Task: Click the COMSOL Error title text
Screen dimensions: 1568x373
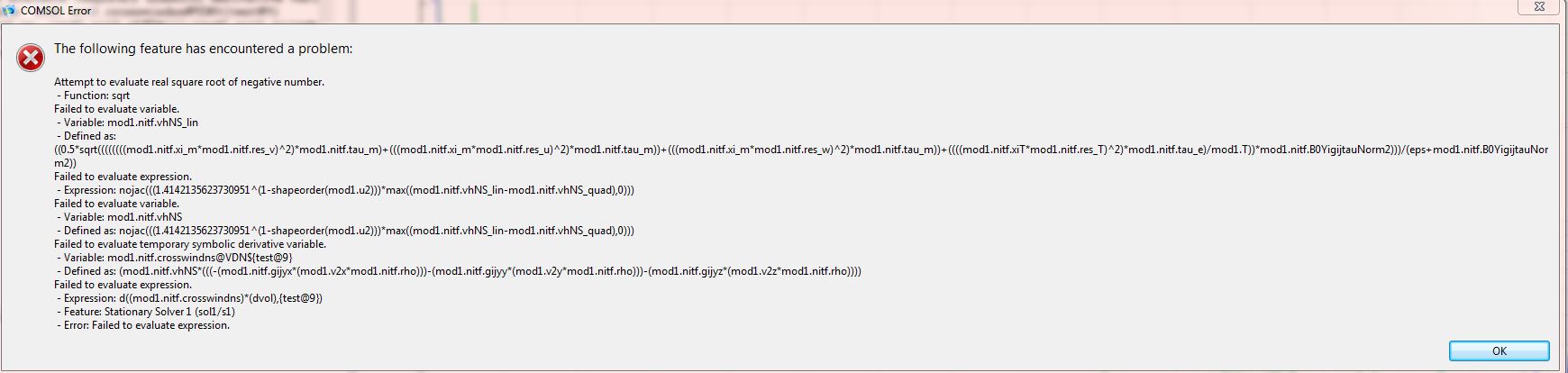Action: coord(56,10)
